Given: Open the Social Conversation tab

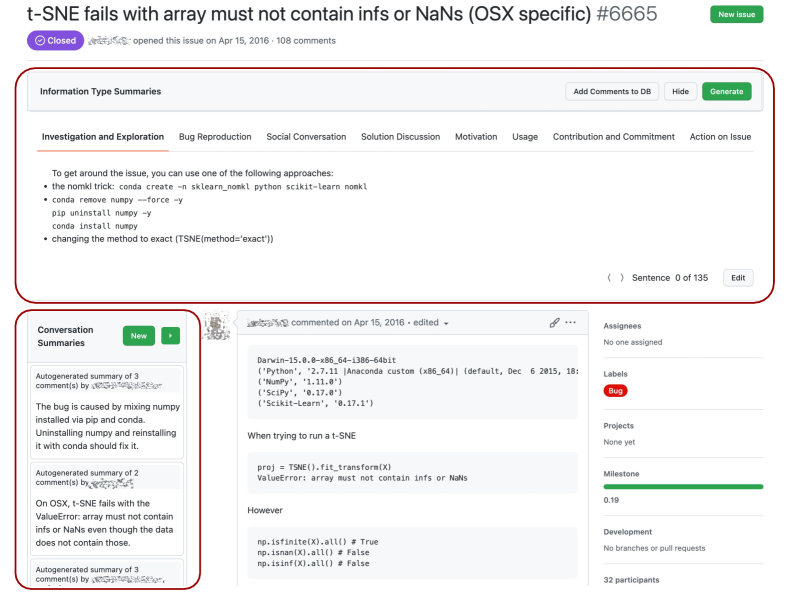Looking at the screenshot, I should pos(306,137).
